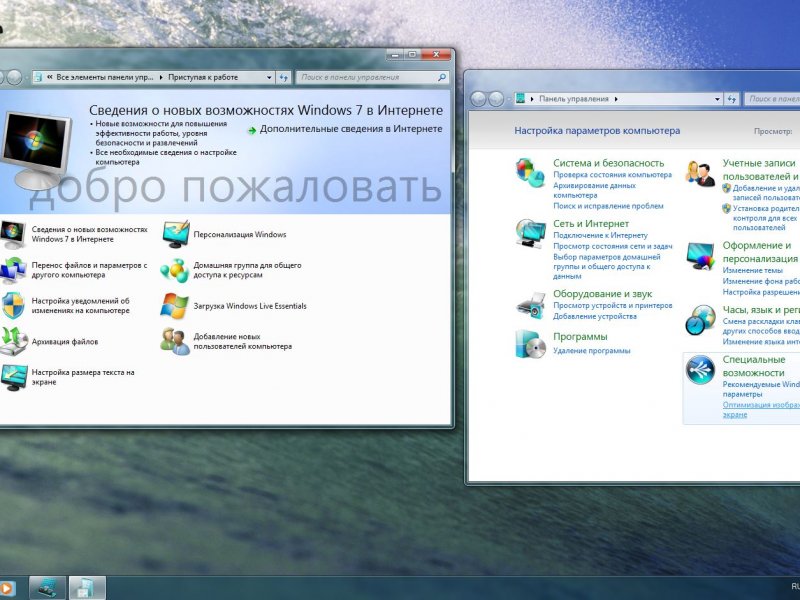This screenshot has height=600, width=800.
Task: Select the 'Все элементы панели упр...' breadcrumb
Action: 105,78
